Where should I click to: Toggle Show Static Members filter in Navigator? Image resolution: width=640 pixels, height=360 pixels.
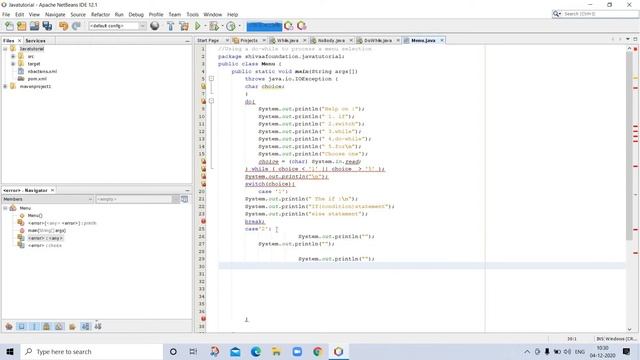pyautogui.click(x=34, y=327)
